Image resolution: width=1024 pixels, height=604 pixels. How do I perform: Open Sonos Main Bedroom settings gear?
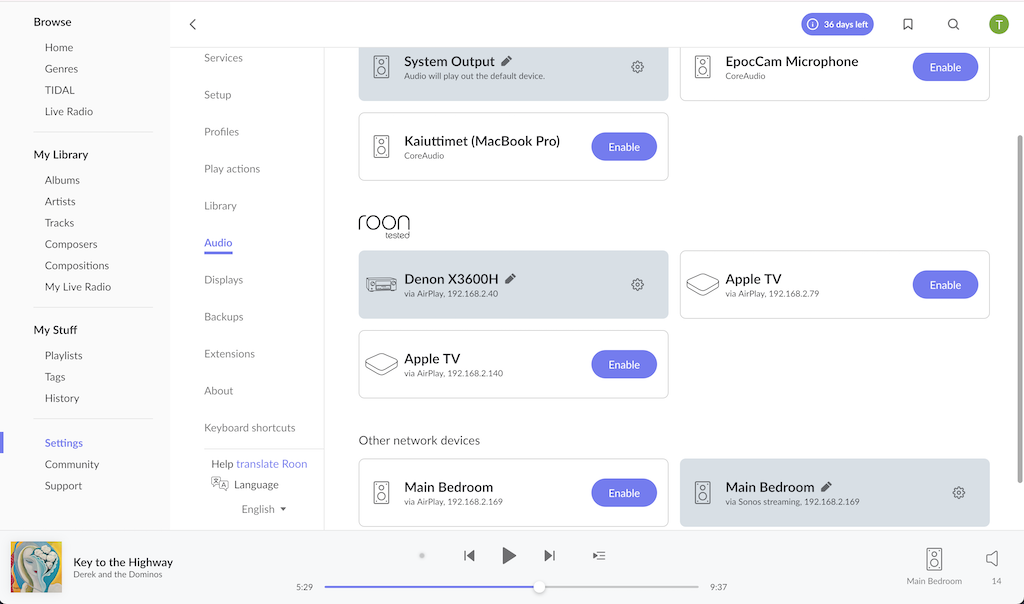(959, 493)
